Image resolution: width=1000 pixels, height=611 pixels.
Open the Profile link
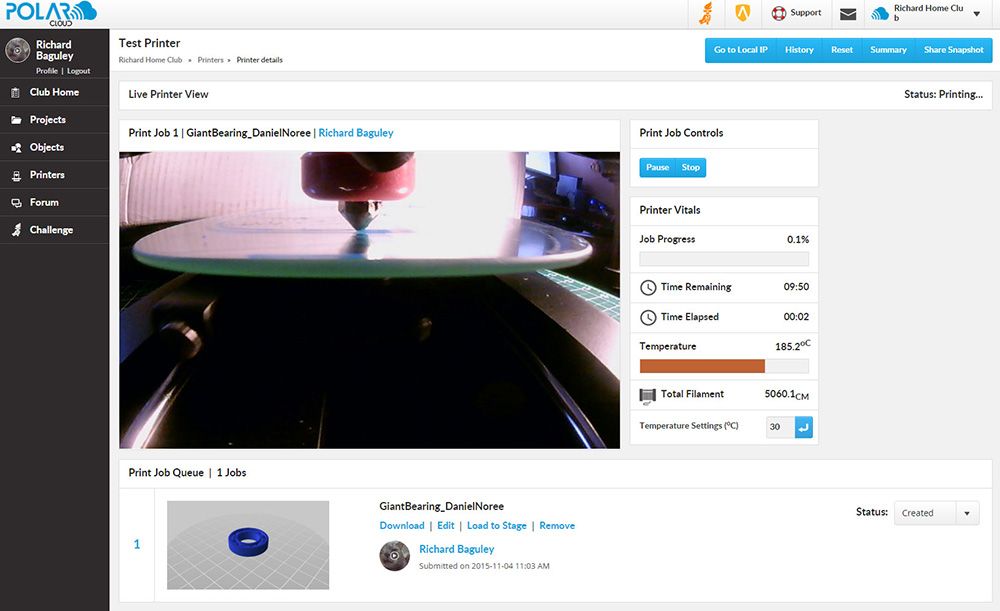[x=47, y=71]
